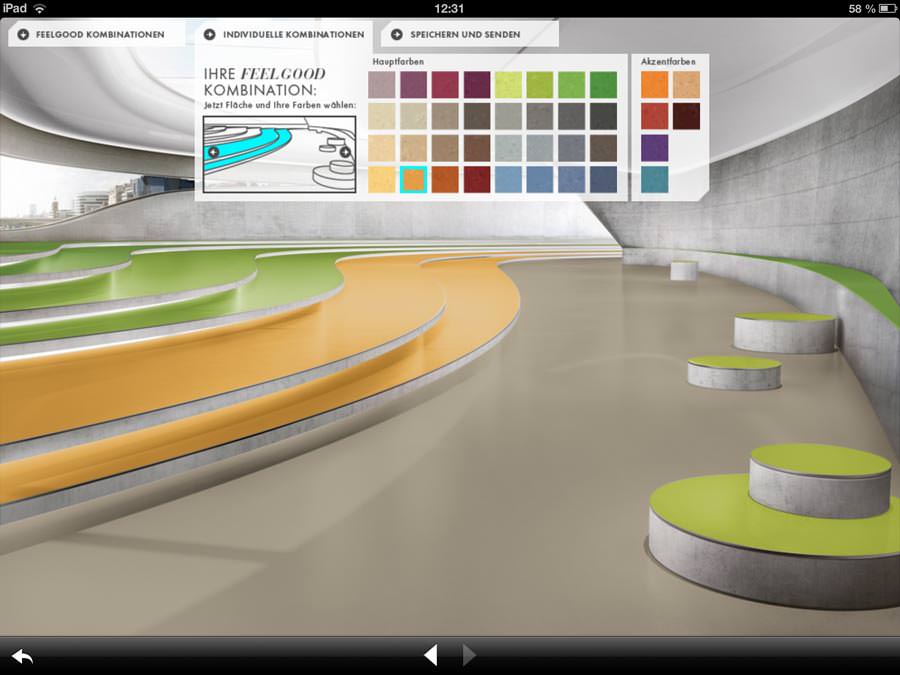
Task: Tap the Hauptfarben heading label
Action: 398,61
